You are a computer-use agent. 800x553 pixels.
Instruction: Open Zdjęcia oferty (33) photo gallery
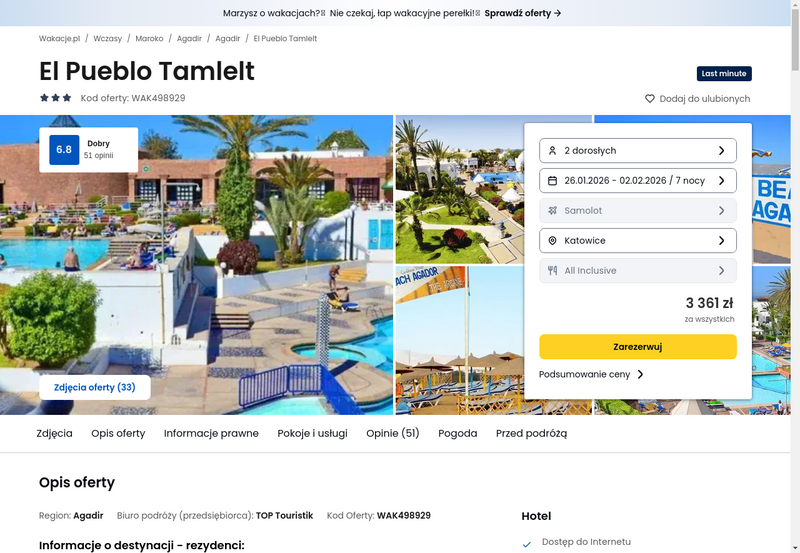[95, 387]
